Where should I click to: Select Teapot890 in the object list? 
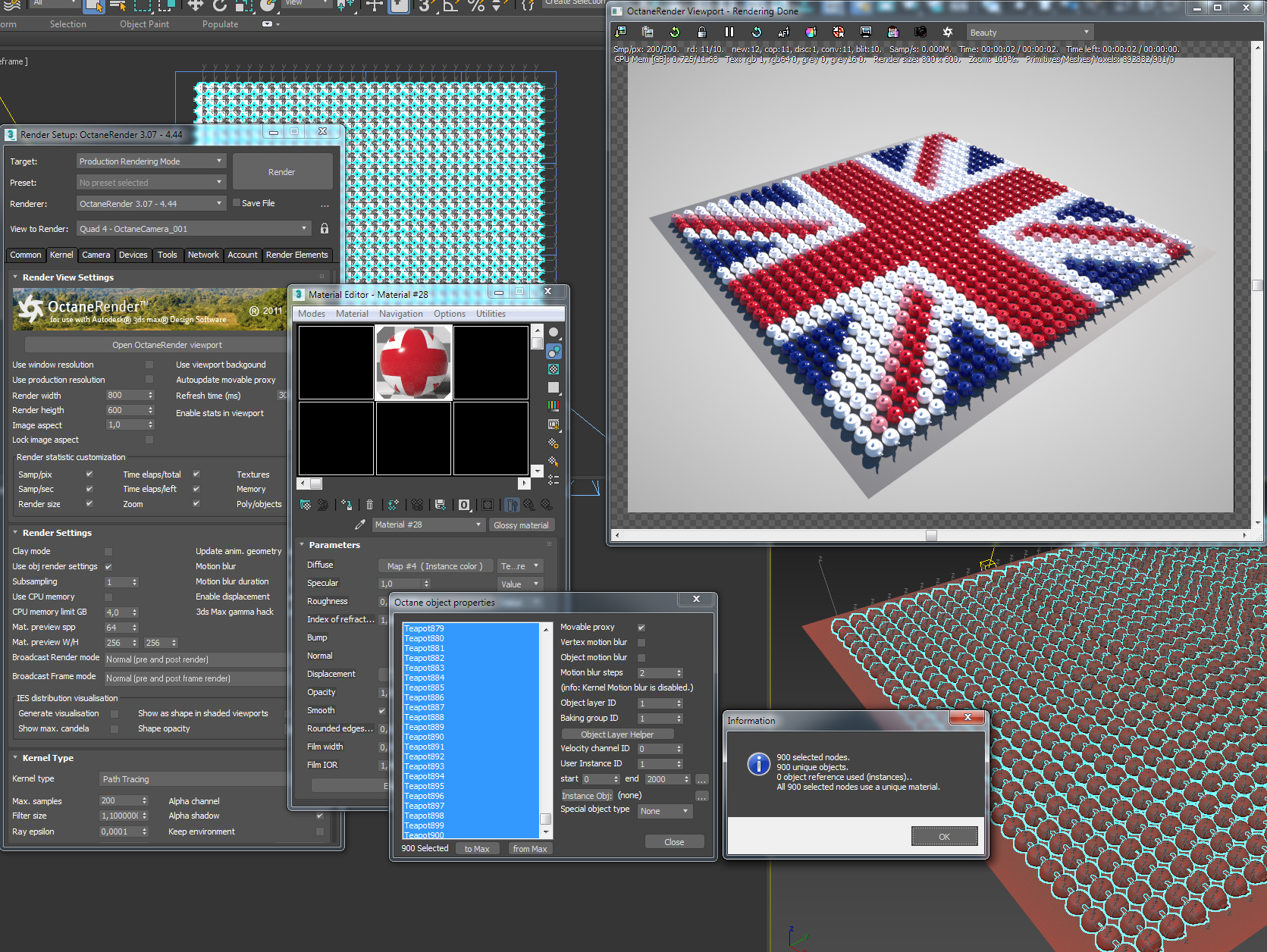point(425,737)
